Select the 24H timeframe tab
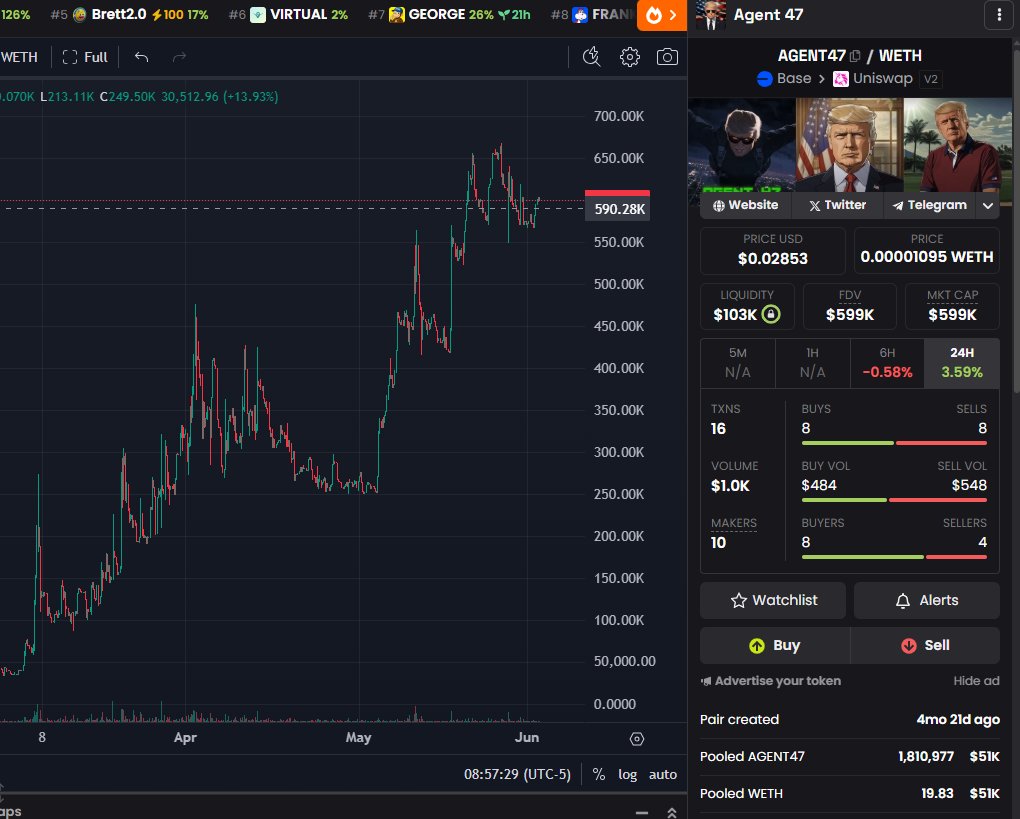 [x=961, y=363]
